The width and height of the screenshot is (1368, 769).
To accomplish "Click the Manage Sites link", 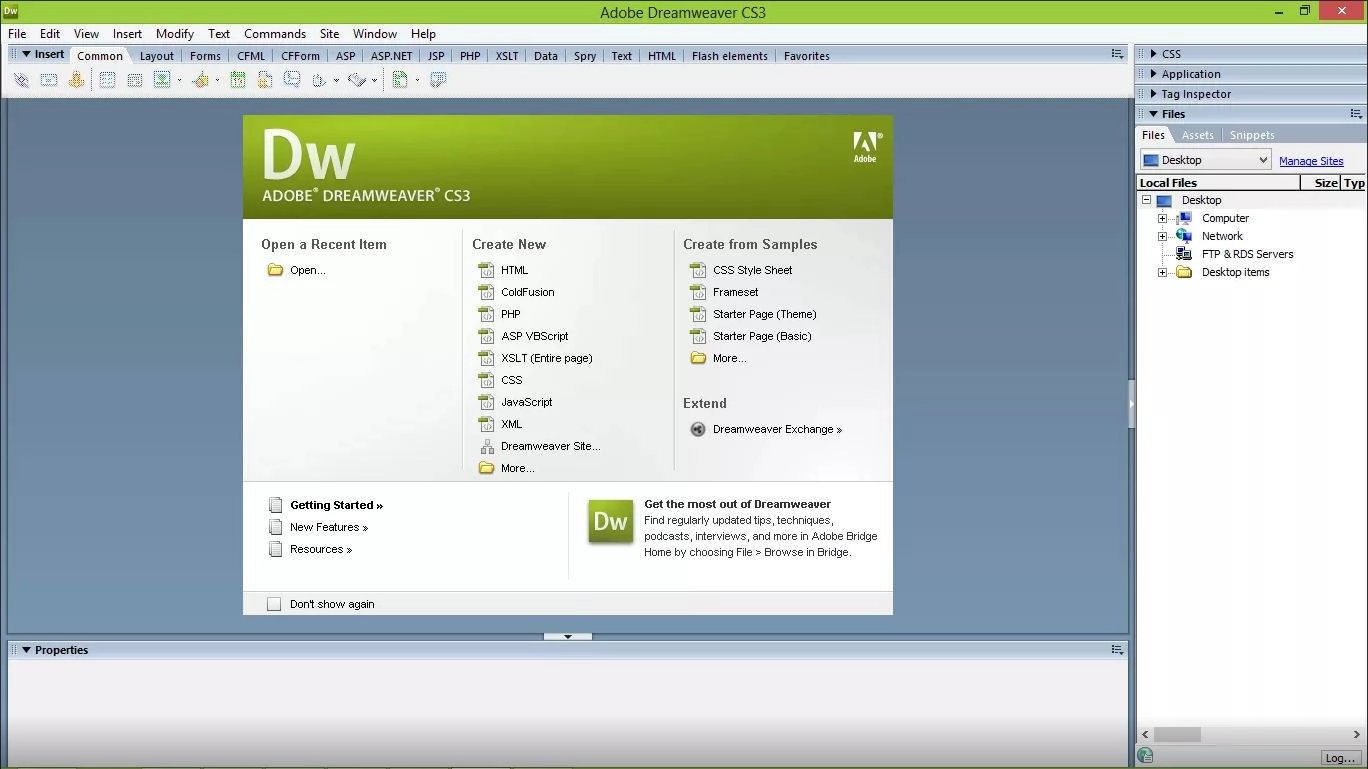I will click(1311, 161).
